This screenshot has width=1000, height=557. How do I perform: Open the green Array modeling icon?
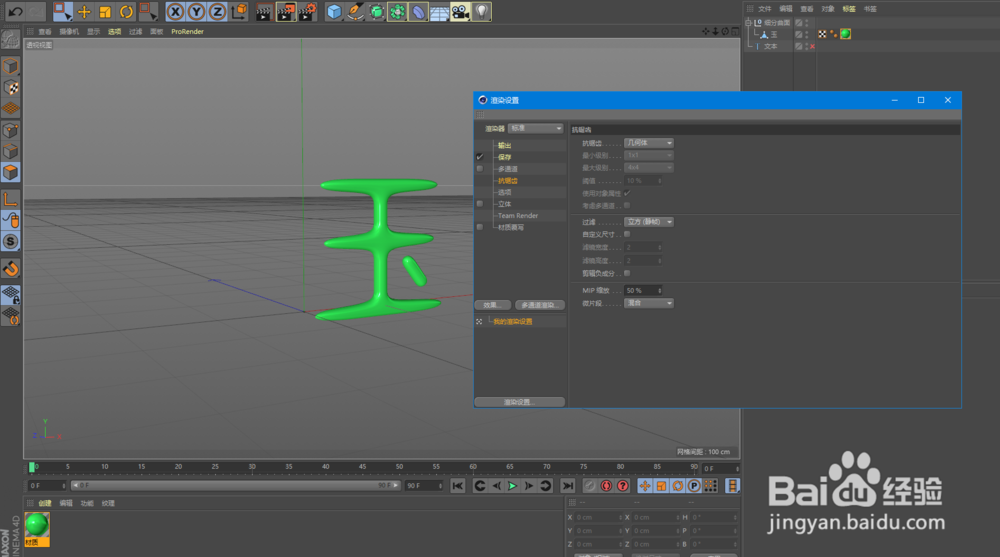pyautogui.click(x=397, y=11)
